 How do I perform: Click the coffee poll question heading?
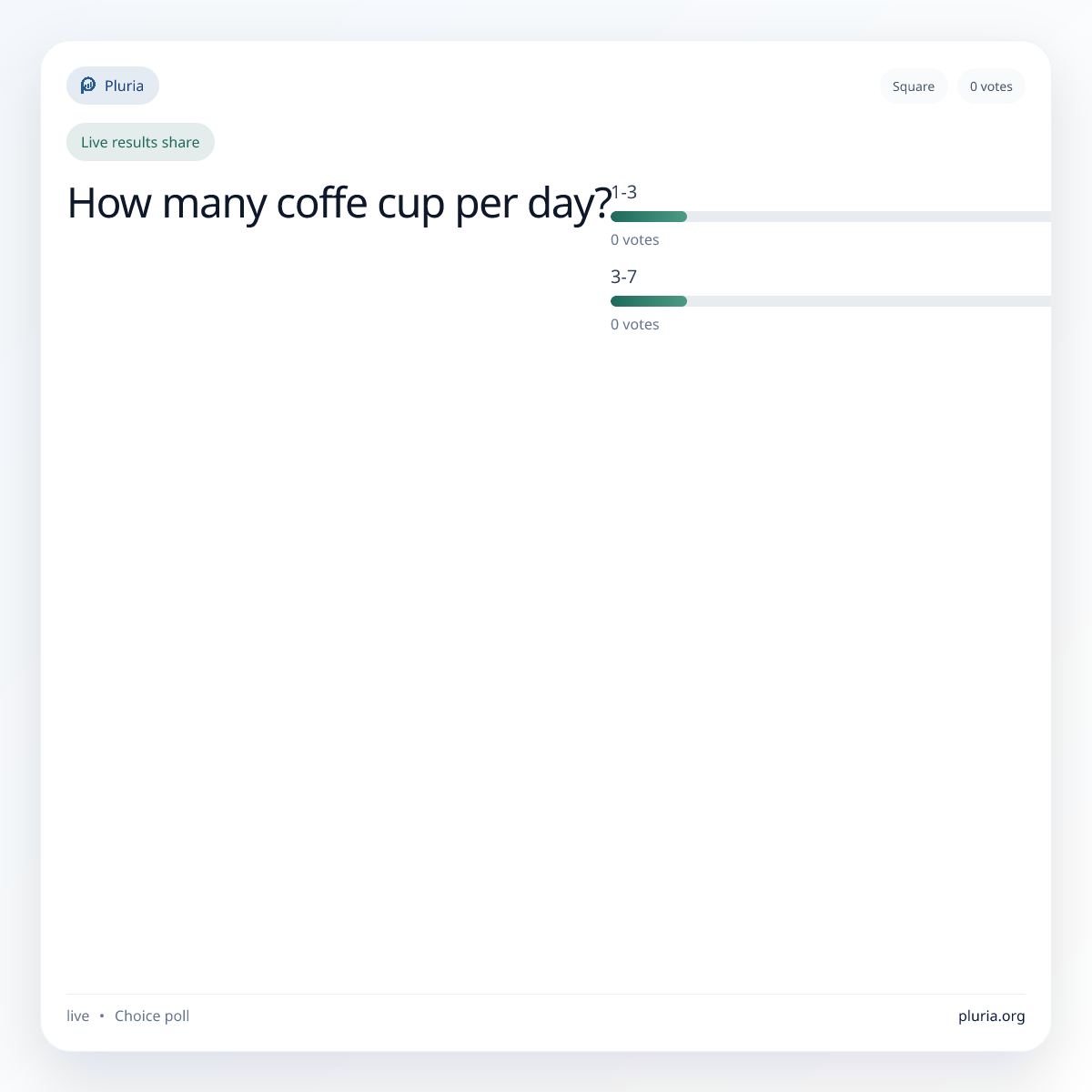click(x=339, y=203)
